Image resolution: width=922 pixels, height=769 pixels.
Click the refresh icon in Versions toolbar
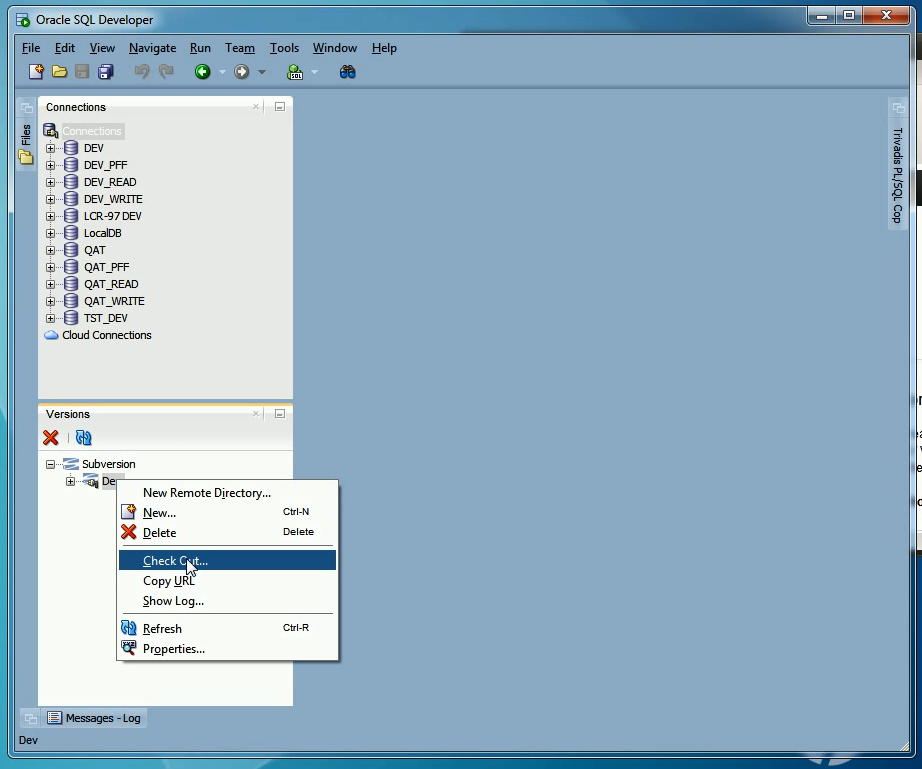(x=83, y=437)
